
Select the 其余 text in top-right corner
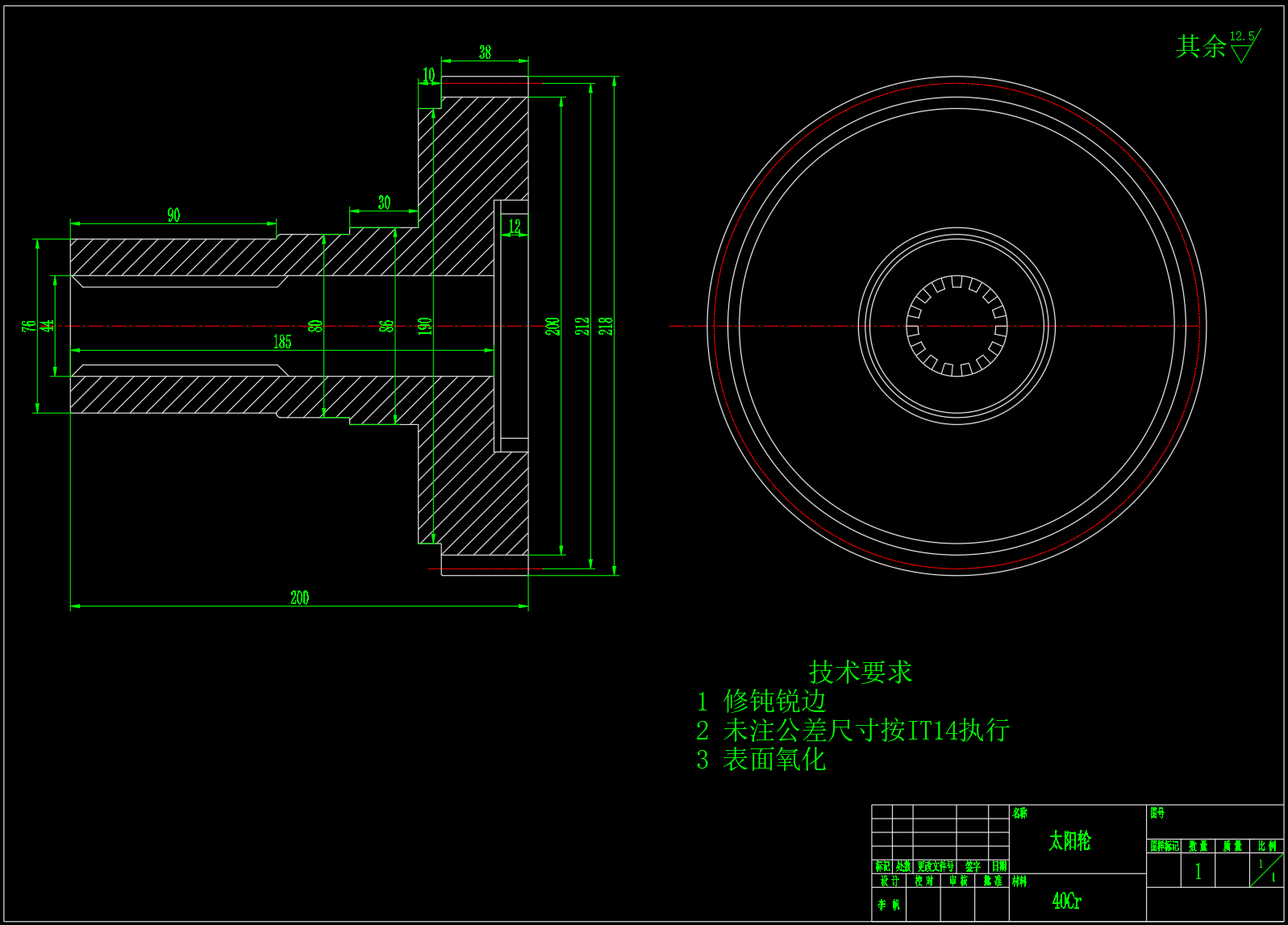[1200, 47]
